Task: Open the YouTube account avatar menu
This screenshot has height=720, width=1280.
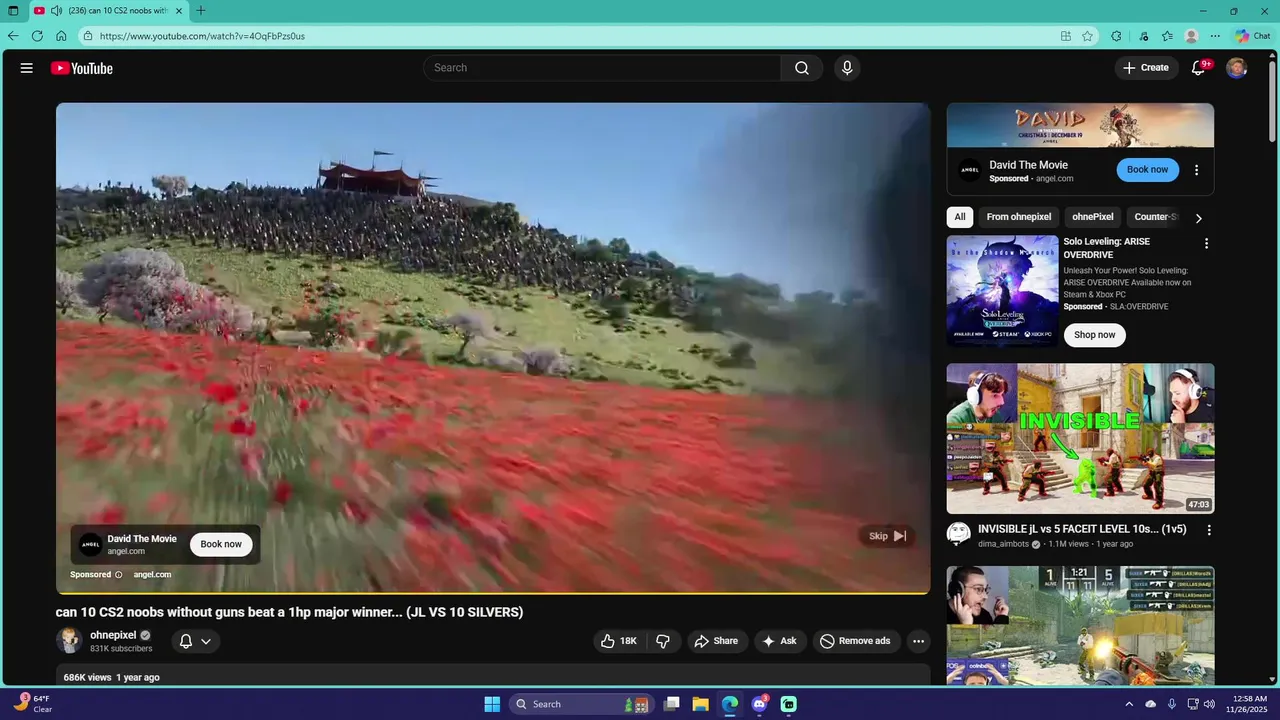Action: click(x=1237, y=68)
